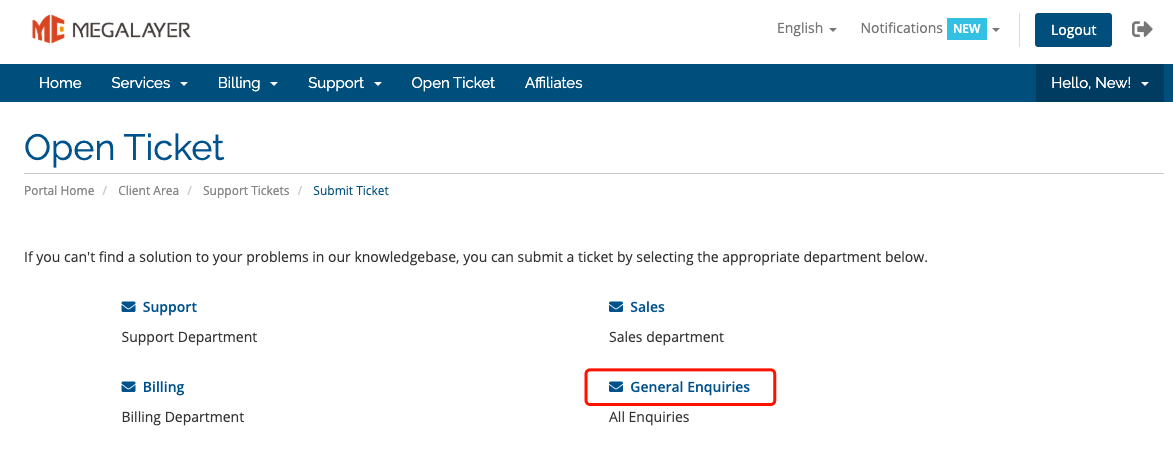This screenshot has width=1173, height=457.
Task: Select the Billing department link
Action: pos(163,387)
